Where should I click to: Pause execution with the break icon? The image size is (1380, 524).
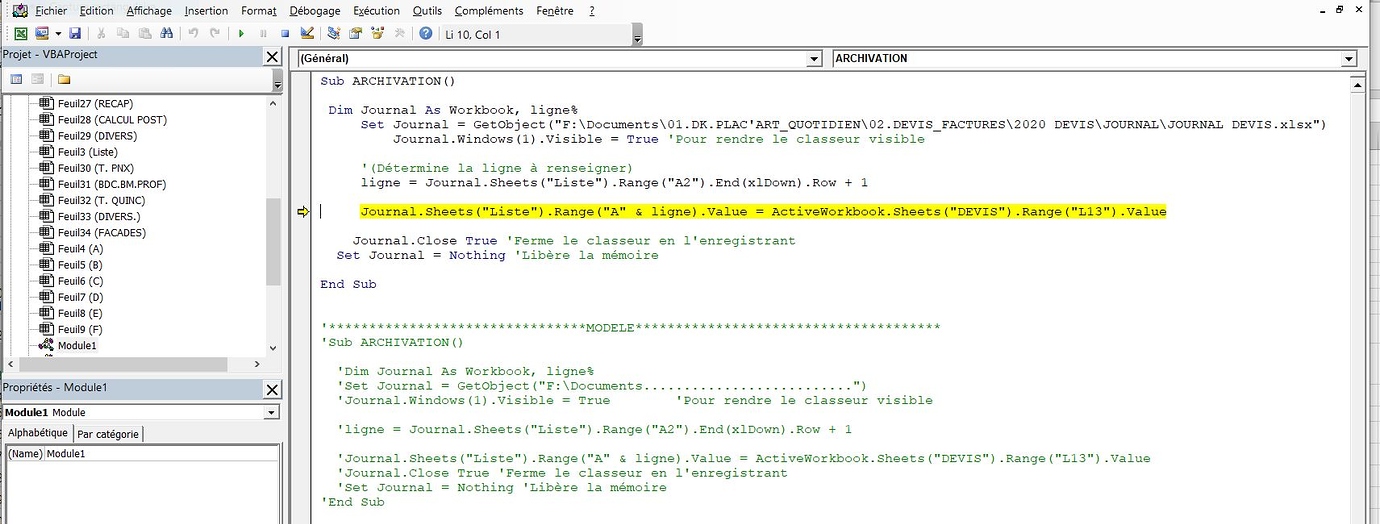[x=263, y=34]
